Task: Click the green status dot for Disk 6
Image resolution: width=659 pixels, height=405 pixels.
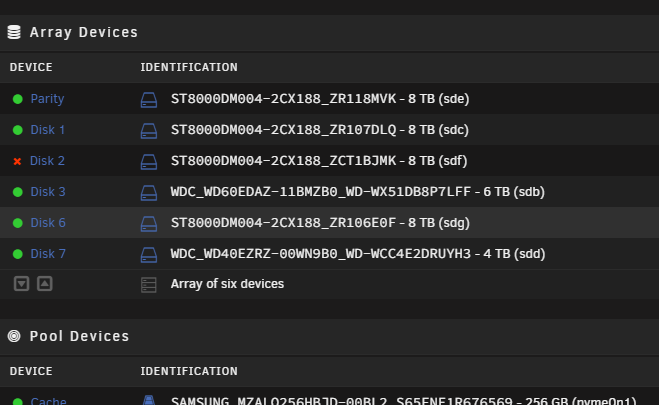Action: pyautogui.click(x=18, y=223)
